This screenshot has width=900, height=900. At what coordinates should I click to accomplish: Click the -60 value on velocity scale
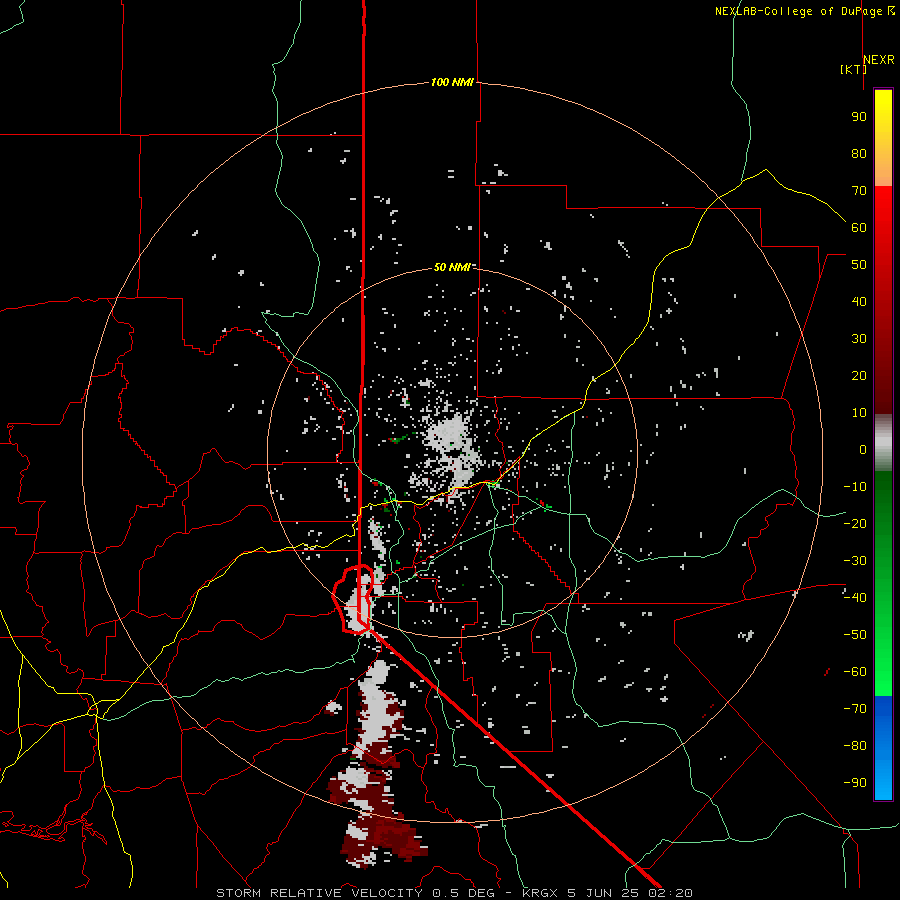click(x=855, y=672)
